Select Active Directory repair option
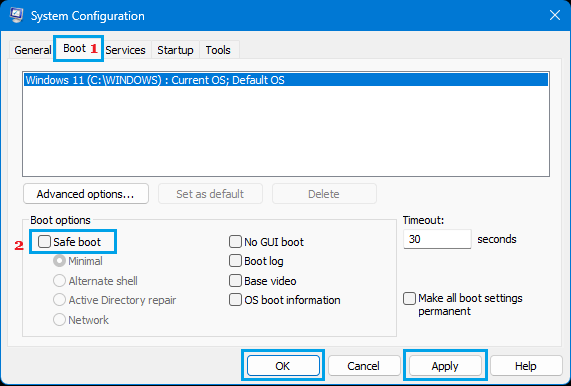This screenshot has width=571, height=386. click(59, 300)
